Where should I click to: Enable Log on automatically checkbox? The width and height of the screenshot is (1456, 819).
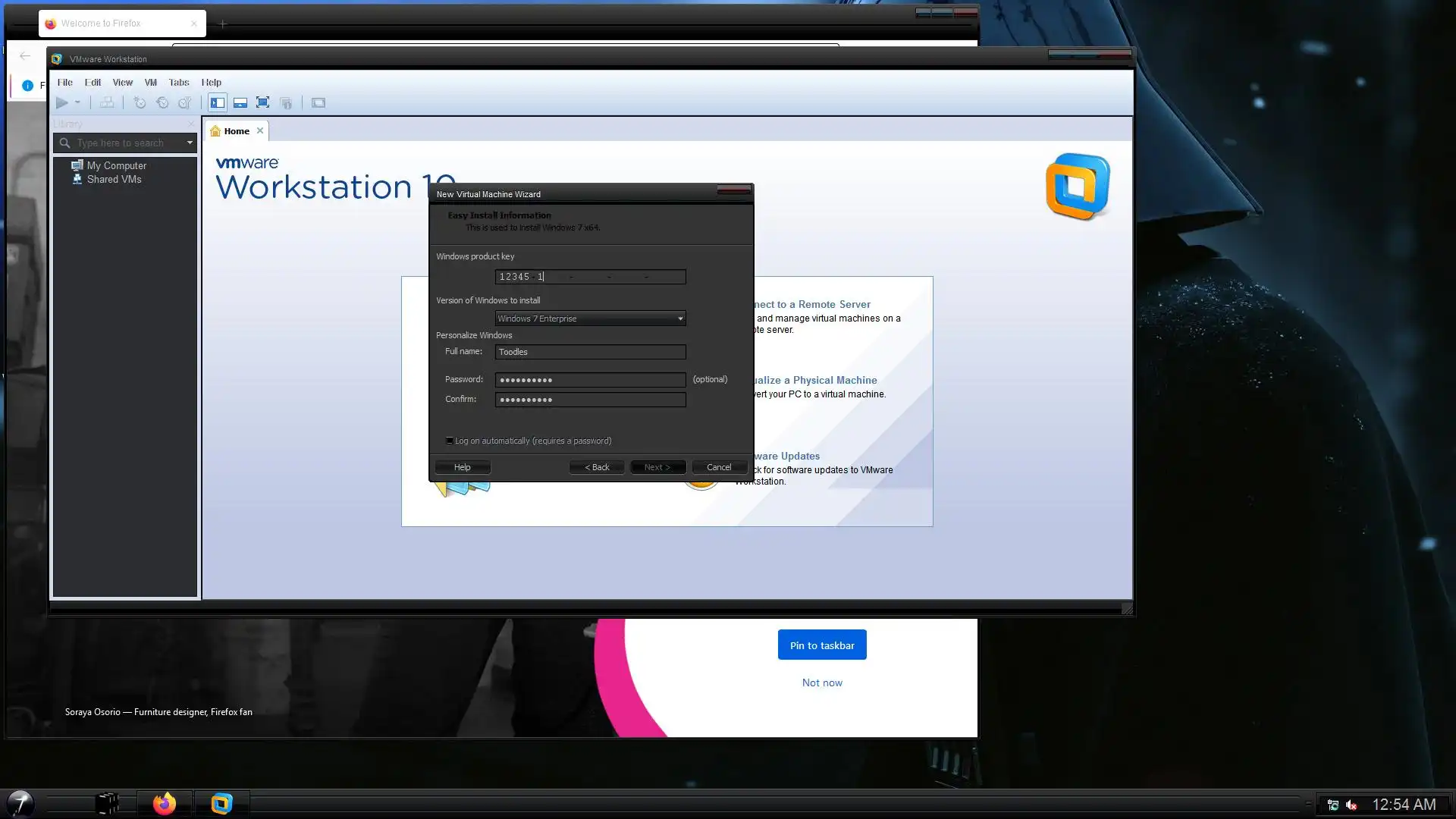coord(450,441)
